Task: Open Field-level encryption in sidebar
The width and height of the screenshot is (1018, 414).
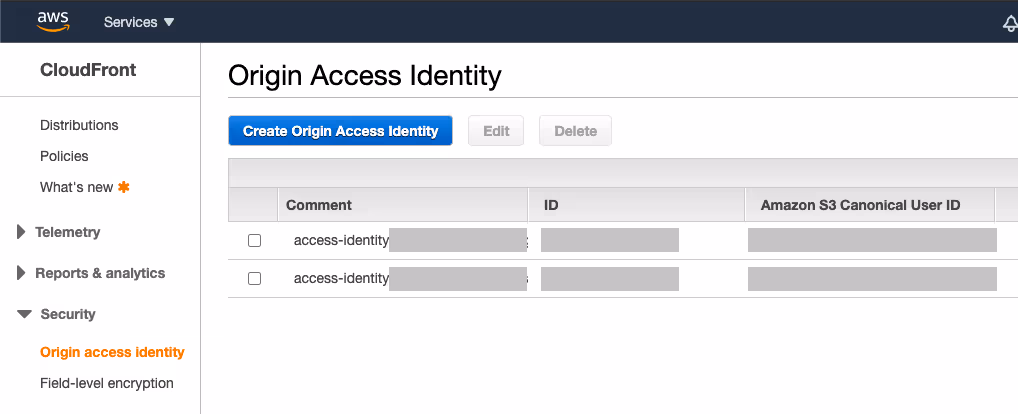Action: coord(106,384)
